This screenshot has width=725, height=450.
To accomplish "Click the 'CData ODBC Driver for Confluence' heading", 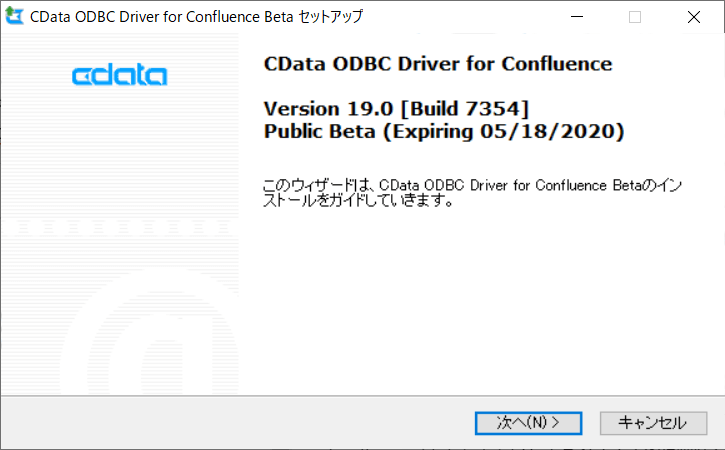I will pyautogui.click(x=437, y=64).
